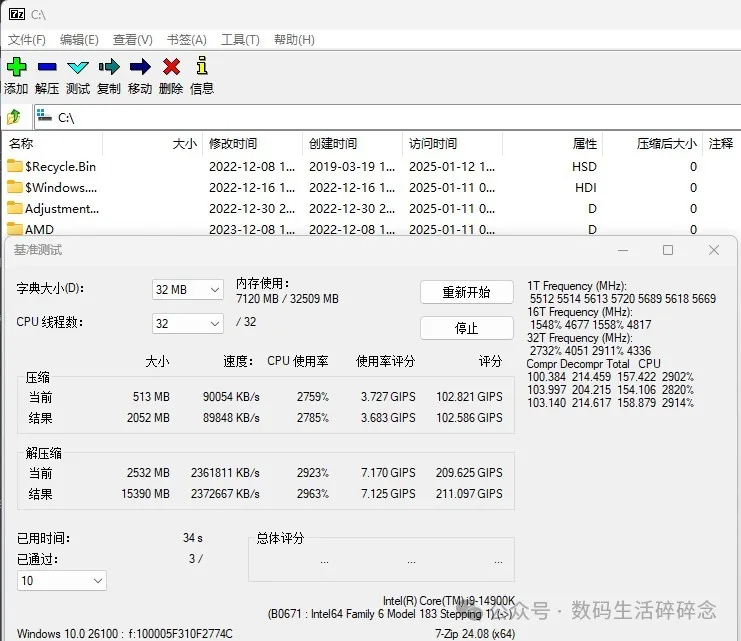The width and height of the screenshot is (741, 641).
Task: Click the 90054 KB/s compression speed value
Action: (231, 397)
